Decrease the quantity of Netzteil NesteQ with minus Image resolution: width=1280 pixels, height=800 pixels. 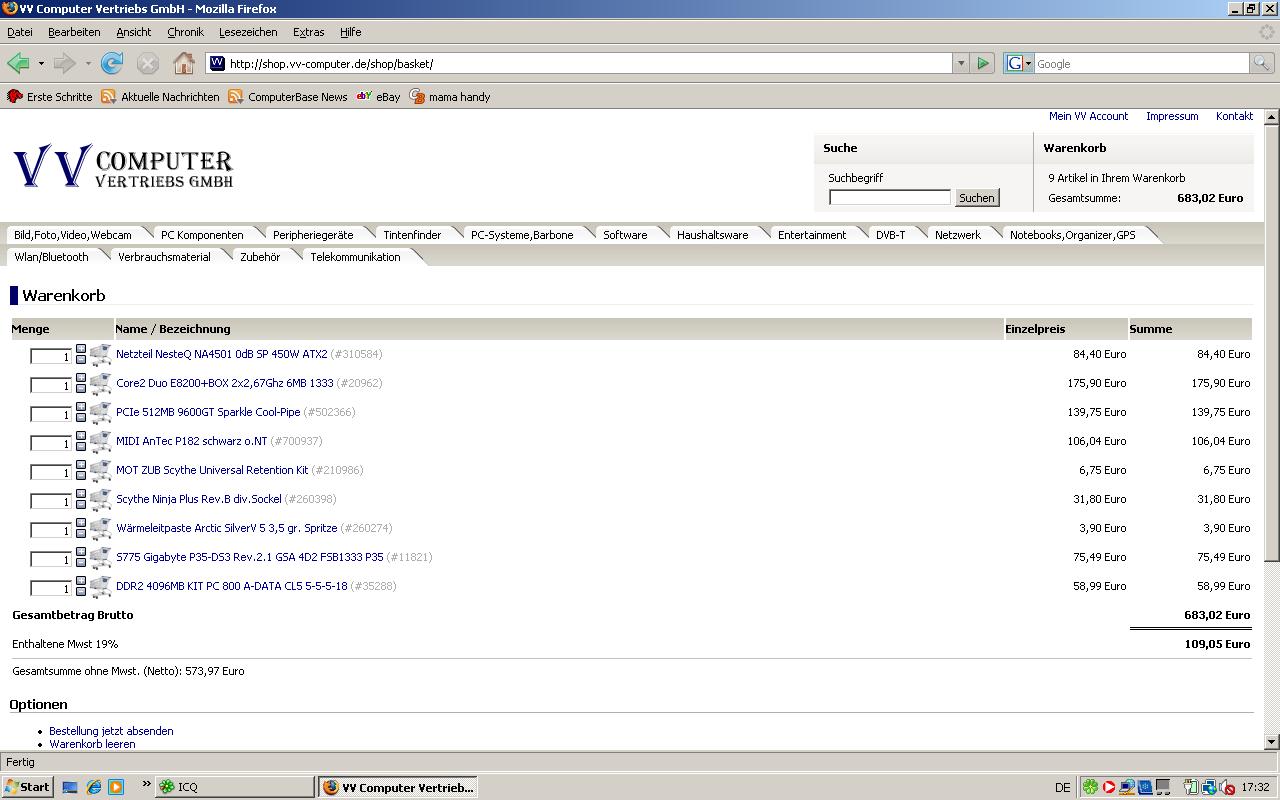tap(81, 360)
